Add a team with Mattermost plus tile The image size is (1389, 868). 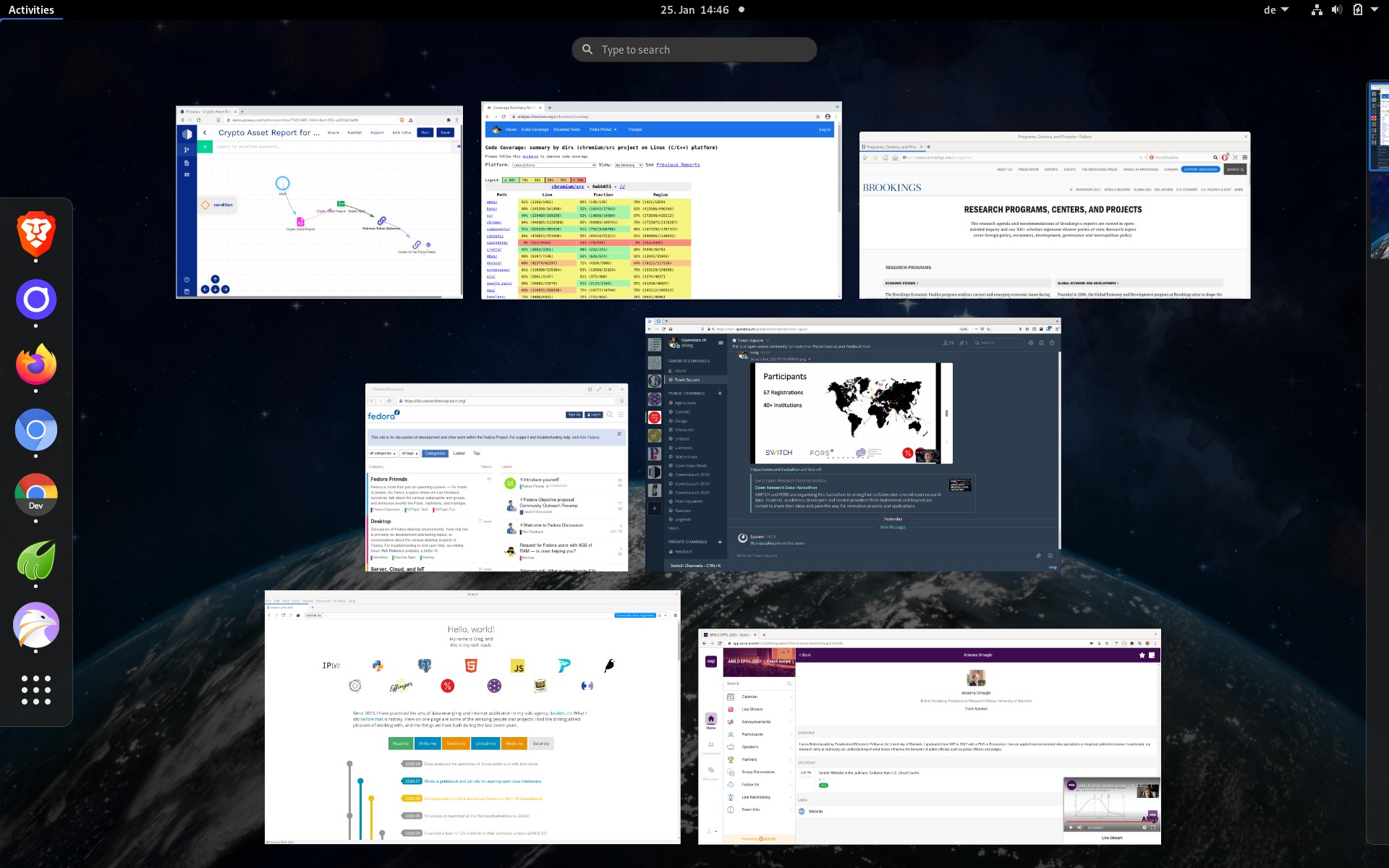[654, 509]
